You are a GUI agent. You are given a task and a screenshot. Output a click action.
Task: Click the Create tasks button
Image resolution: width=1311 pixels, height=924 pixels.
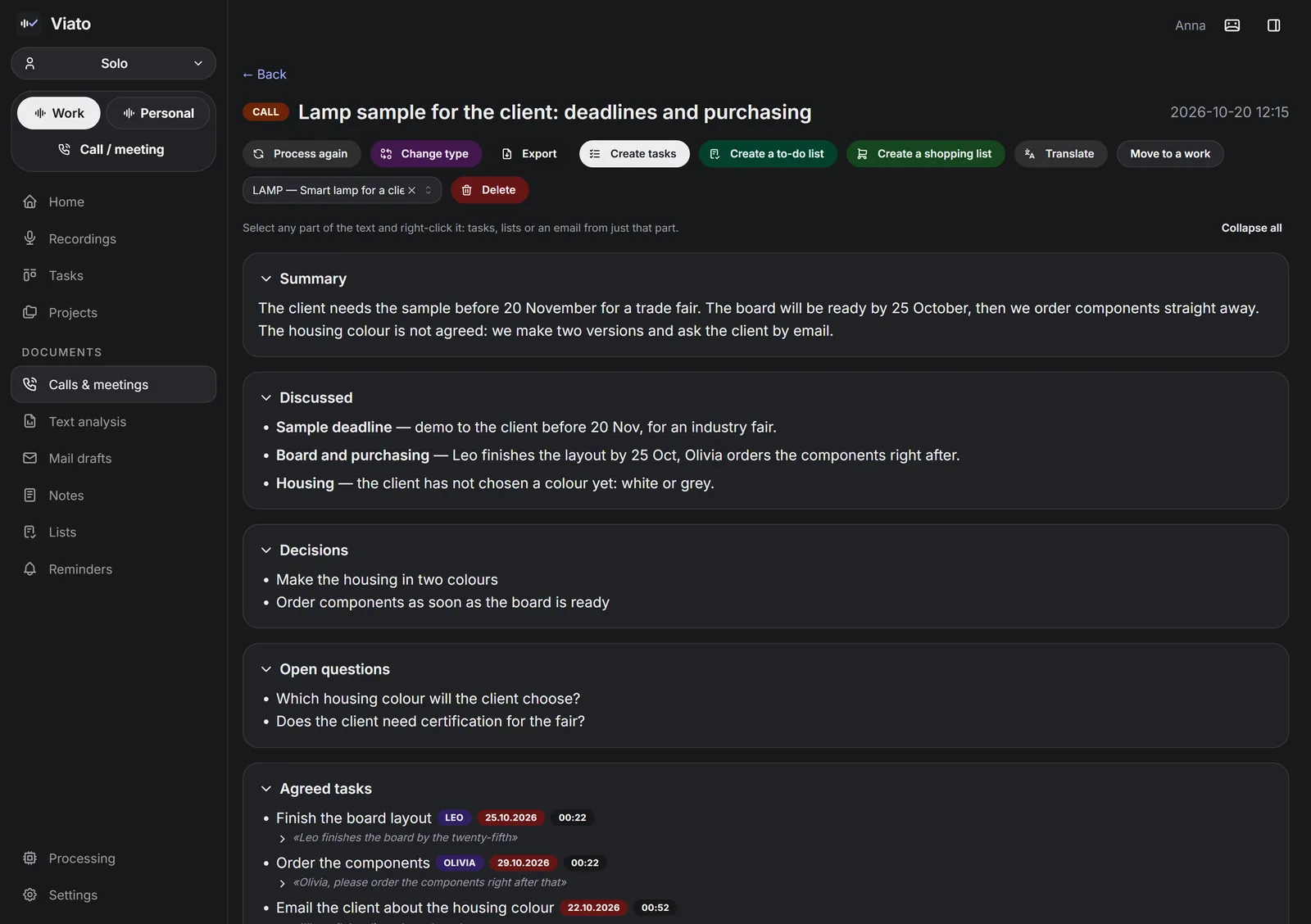click(x=634, y=154)
